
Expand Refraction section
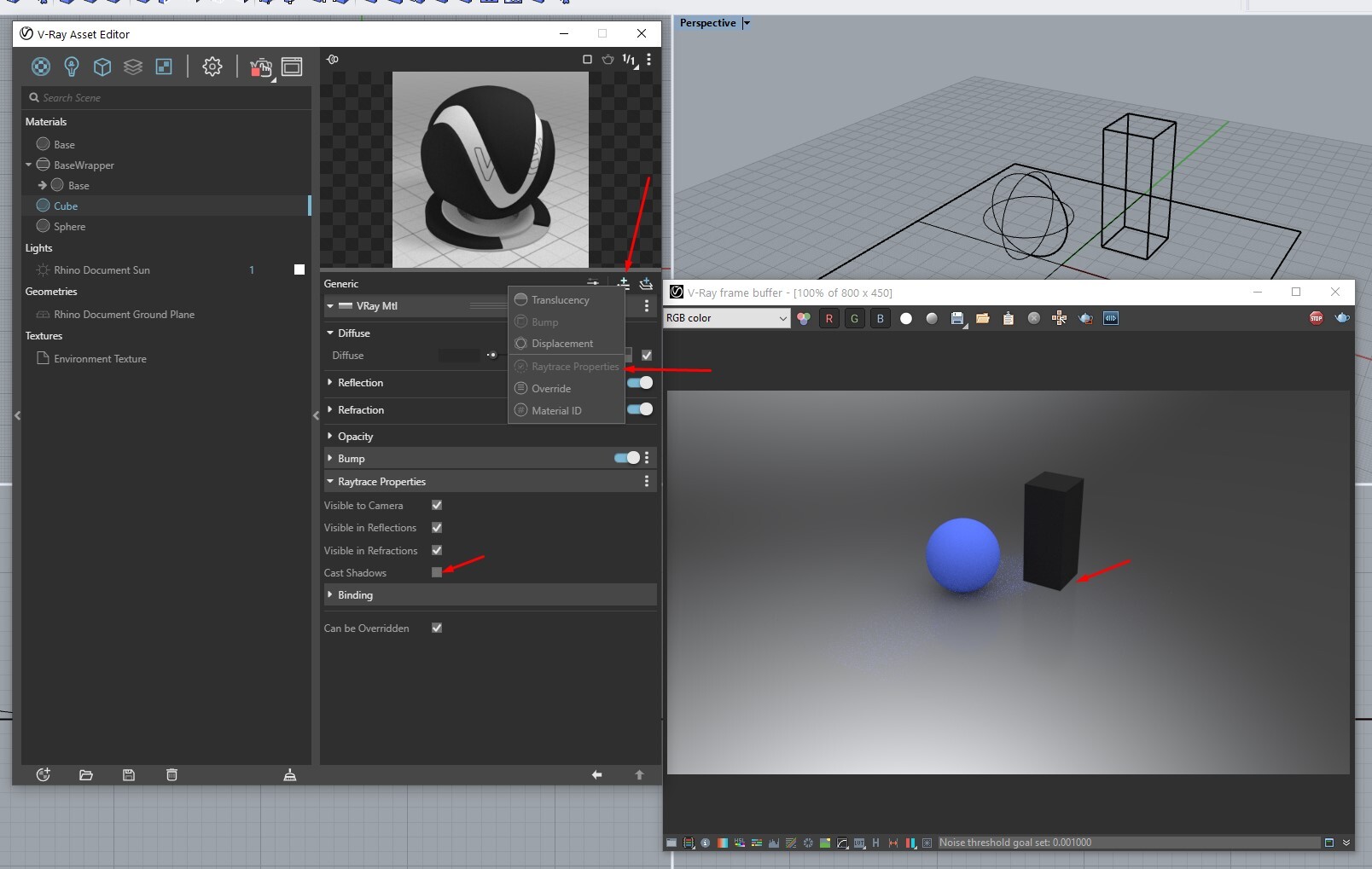329,409
